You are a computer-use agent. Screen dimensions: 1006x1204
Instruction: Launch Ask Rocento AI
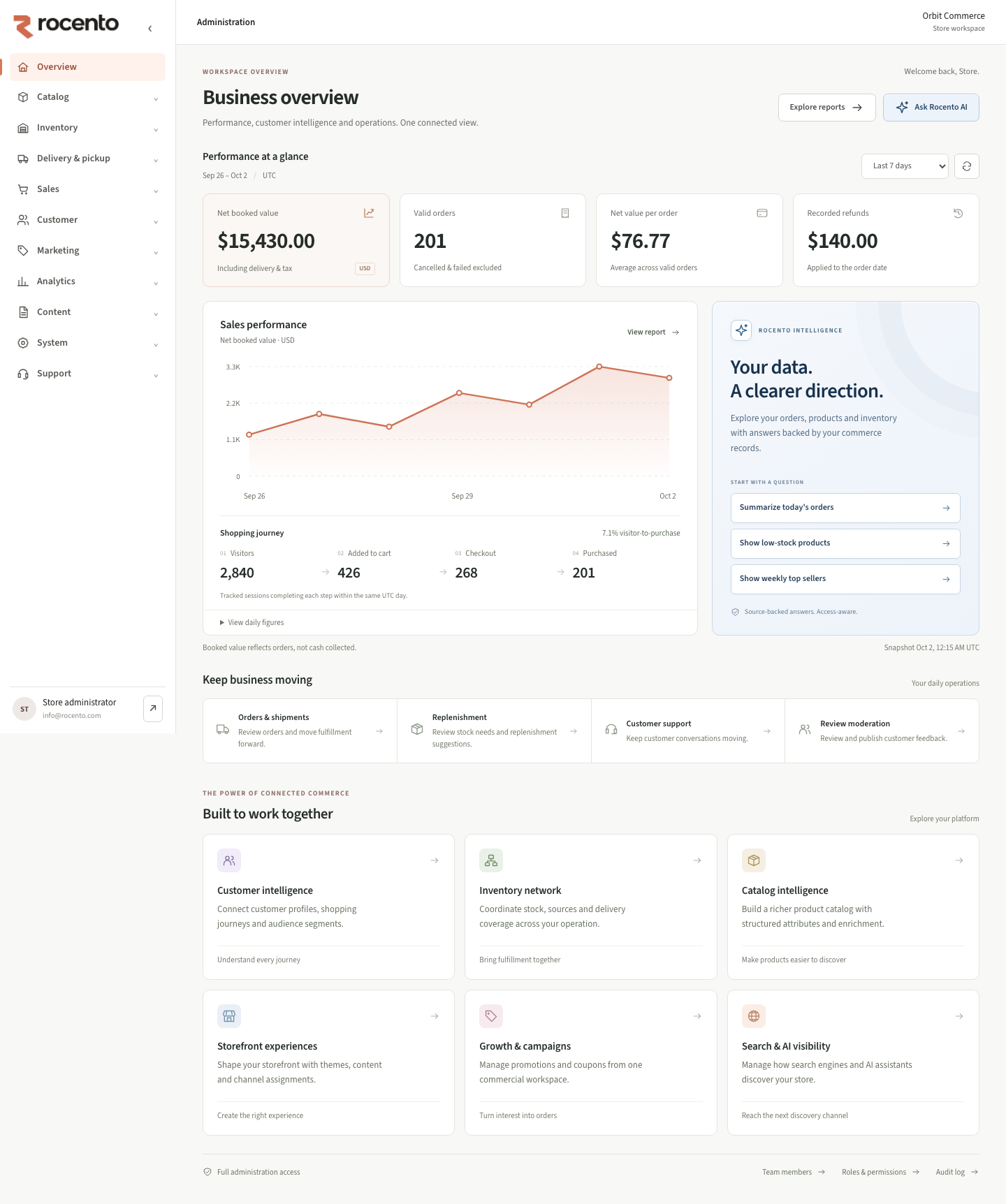point(931,108)
